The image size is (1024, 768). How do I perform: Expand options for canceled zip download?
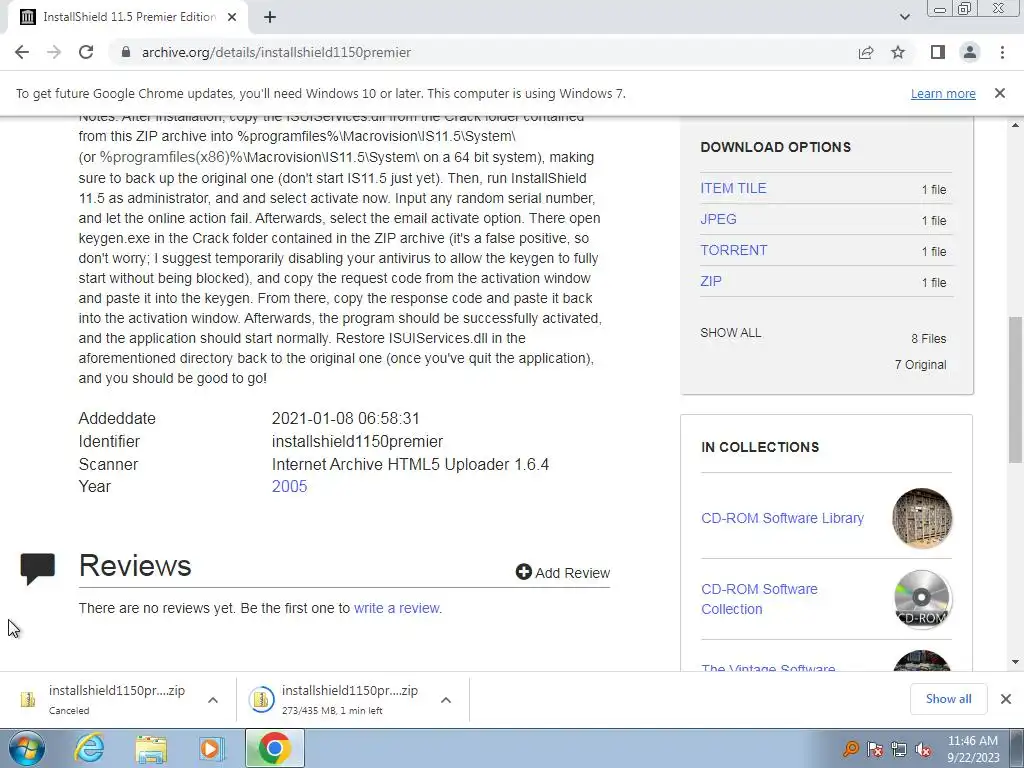click(213, 700)
